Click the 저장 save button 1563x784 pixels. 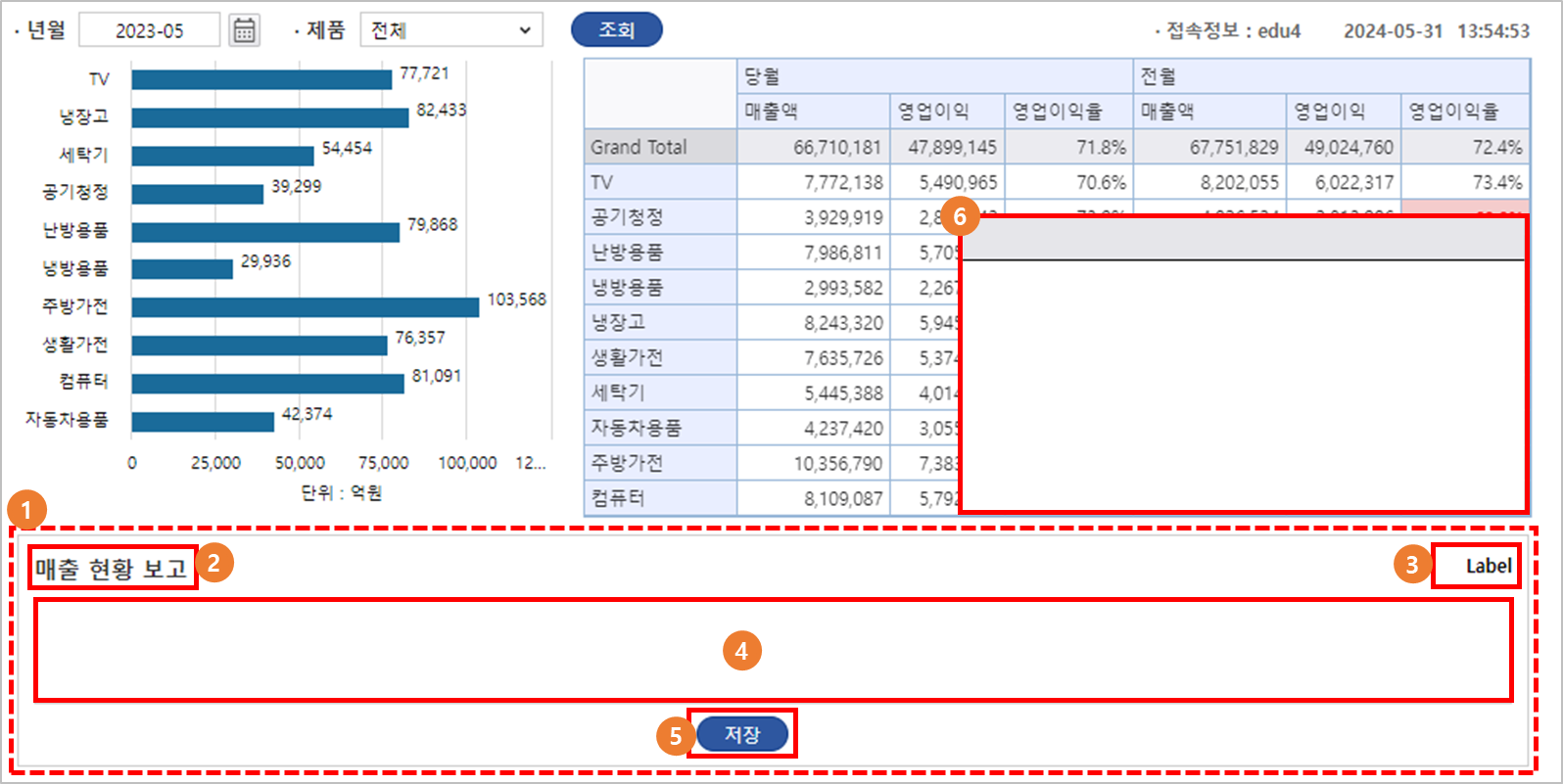(x=742, y=734)
